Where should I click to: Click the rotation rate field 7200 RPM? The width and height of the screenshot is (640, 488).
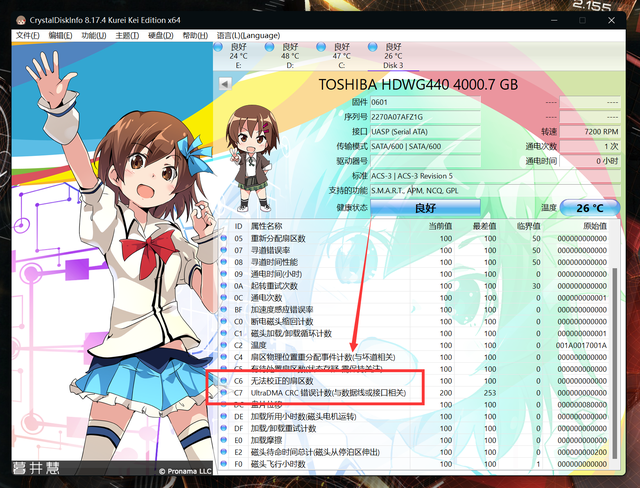coord(590,132)
